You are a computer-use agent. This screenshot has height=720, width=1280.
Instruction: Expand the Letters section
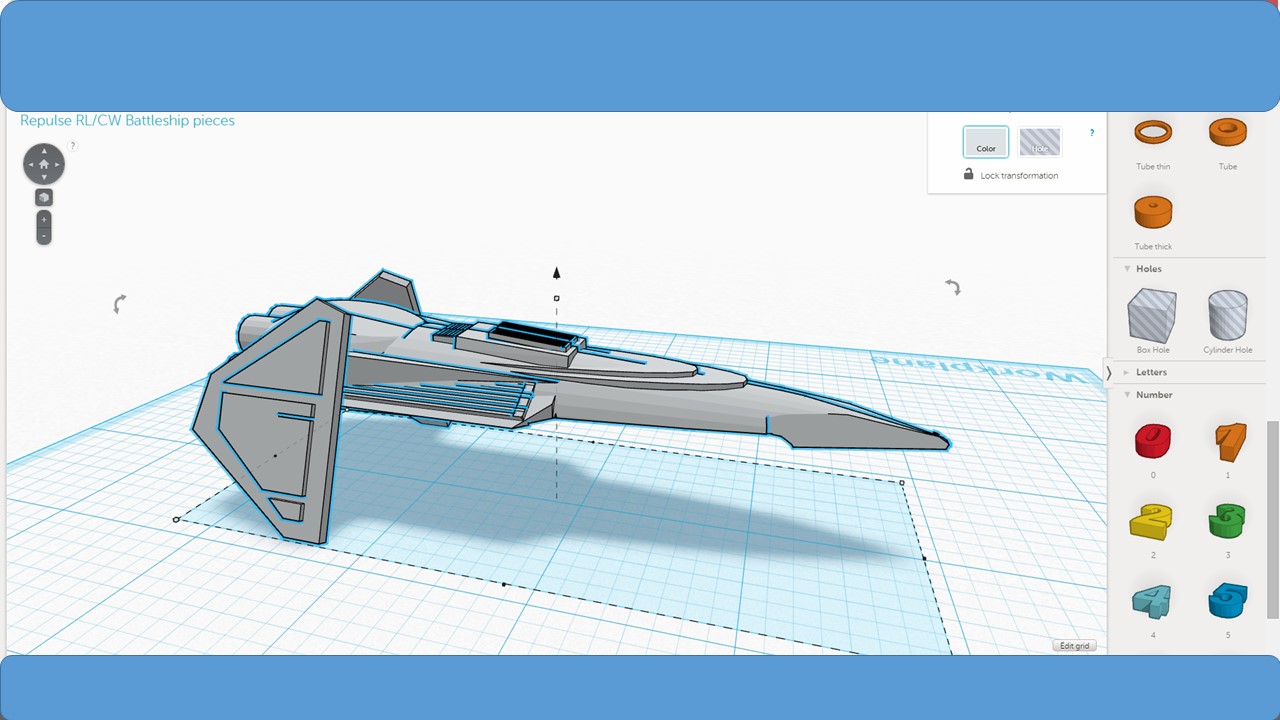[1127, 372]
